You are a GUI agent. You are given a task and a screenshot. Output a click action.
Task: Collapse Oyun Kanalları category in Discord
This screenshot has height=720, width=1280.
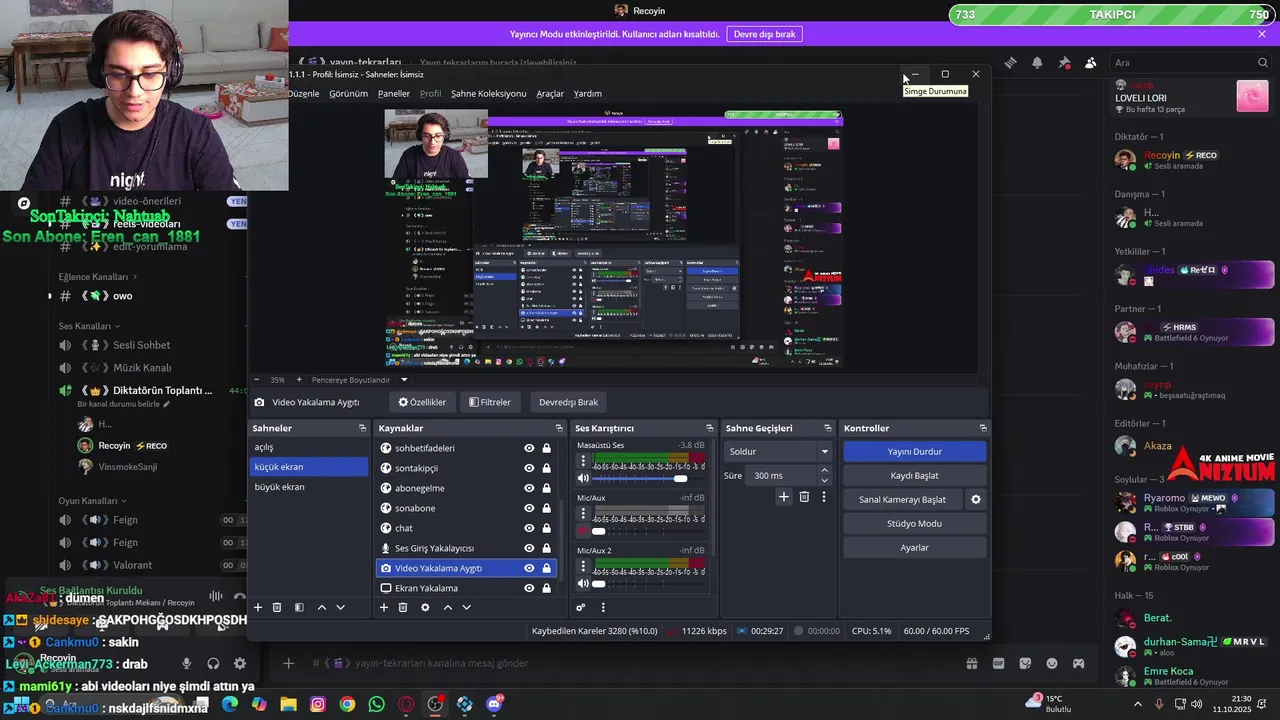pos(93,500)
